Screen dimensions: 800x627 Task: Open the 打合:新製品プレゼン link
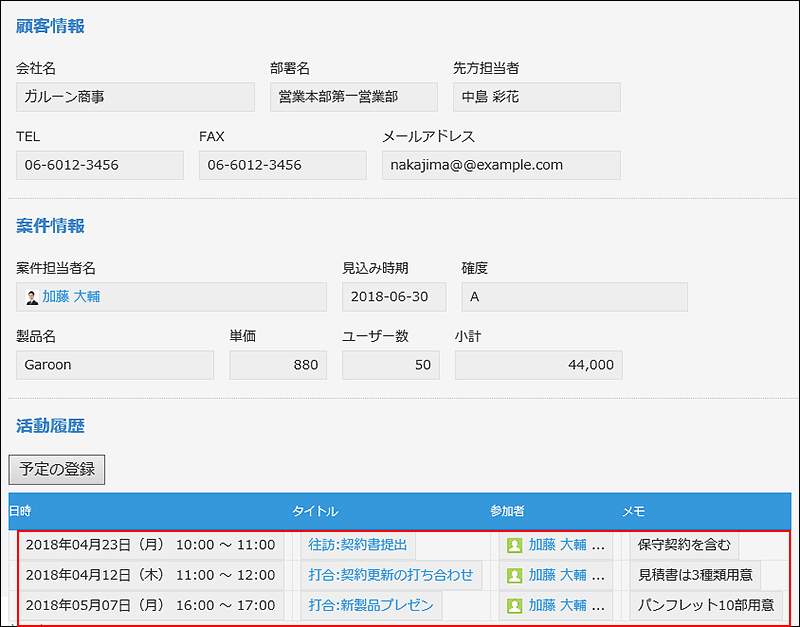(371, 605)
